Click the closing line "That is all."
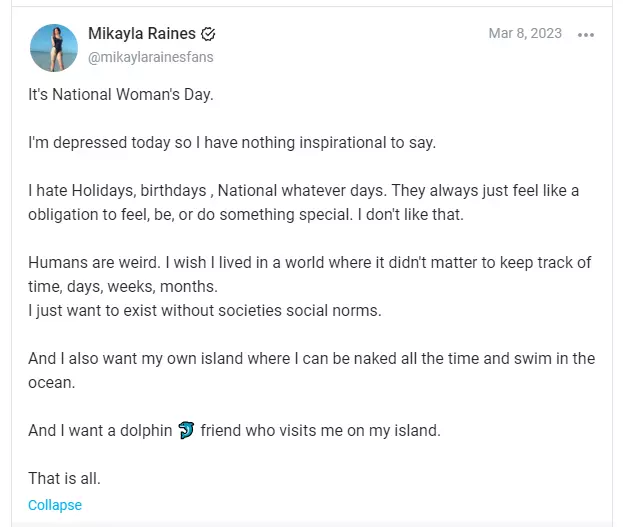The height and width of the screenshot is (527, 623). pos(64,479)
